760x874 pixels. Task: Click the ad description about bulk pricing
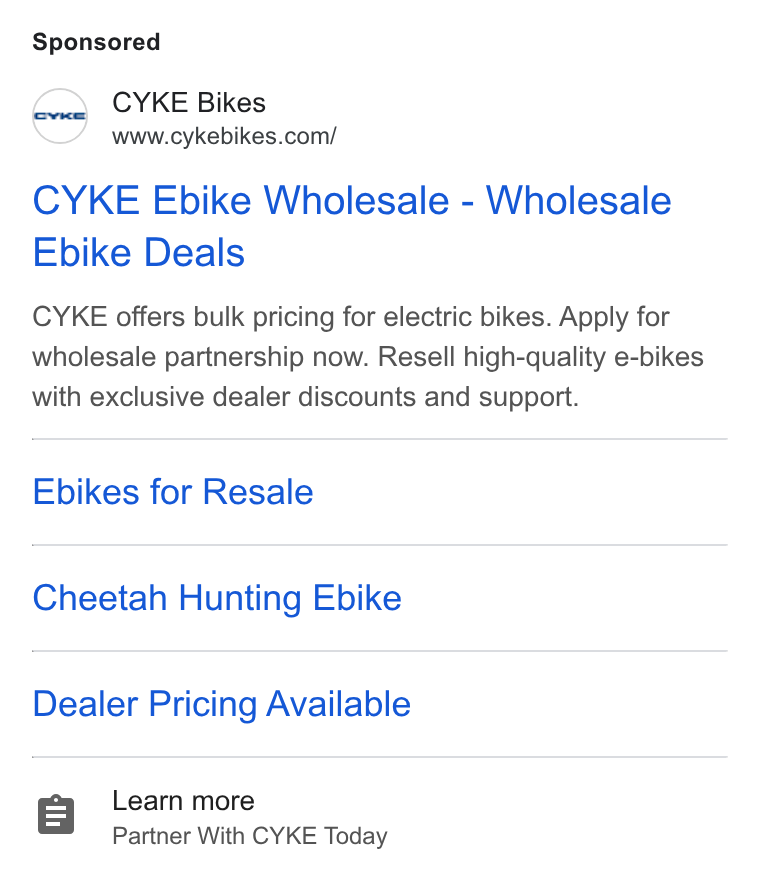[x=367, y=357]
